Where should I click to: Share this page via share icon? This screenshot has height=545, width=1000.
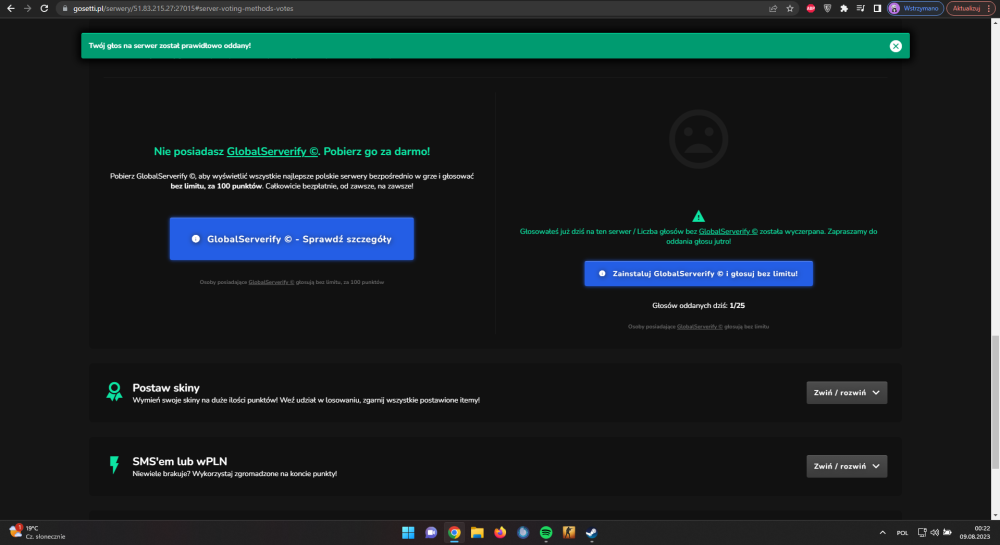(x=773, y=8)
